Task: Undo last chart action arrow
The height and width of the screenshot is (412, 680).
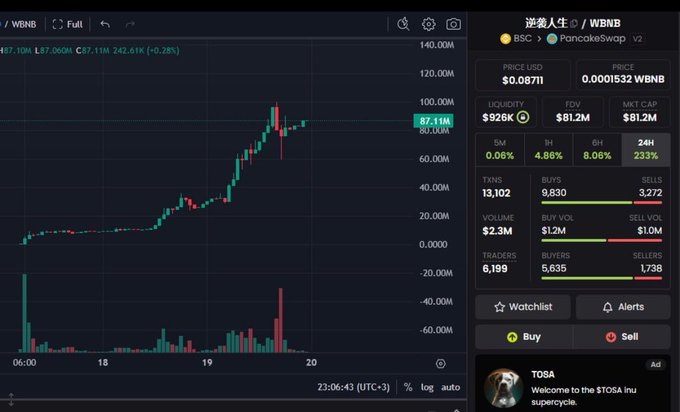Action: click(105, 24)
